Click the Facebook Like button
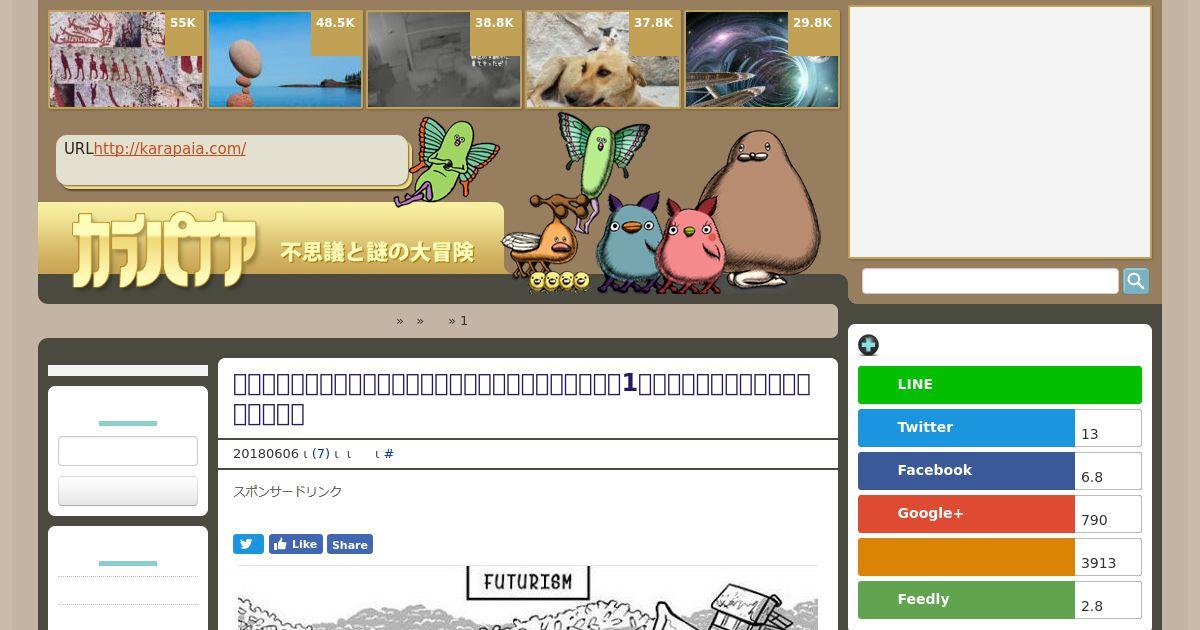This screenshot has height=630, width=1200. (x=295, y=544)
